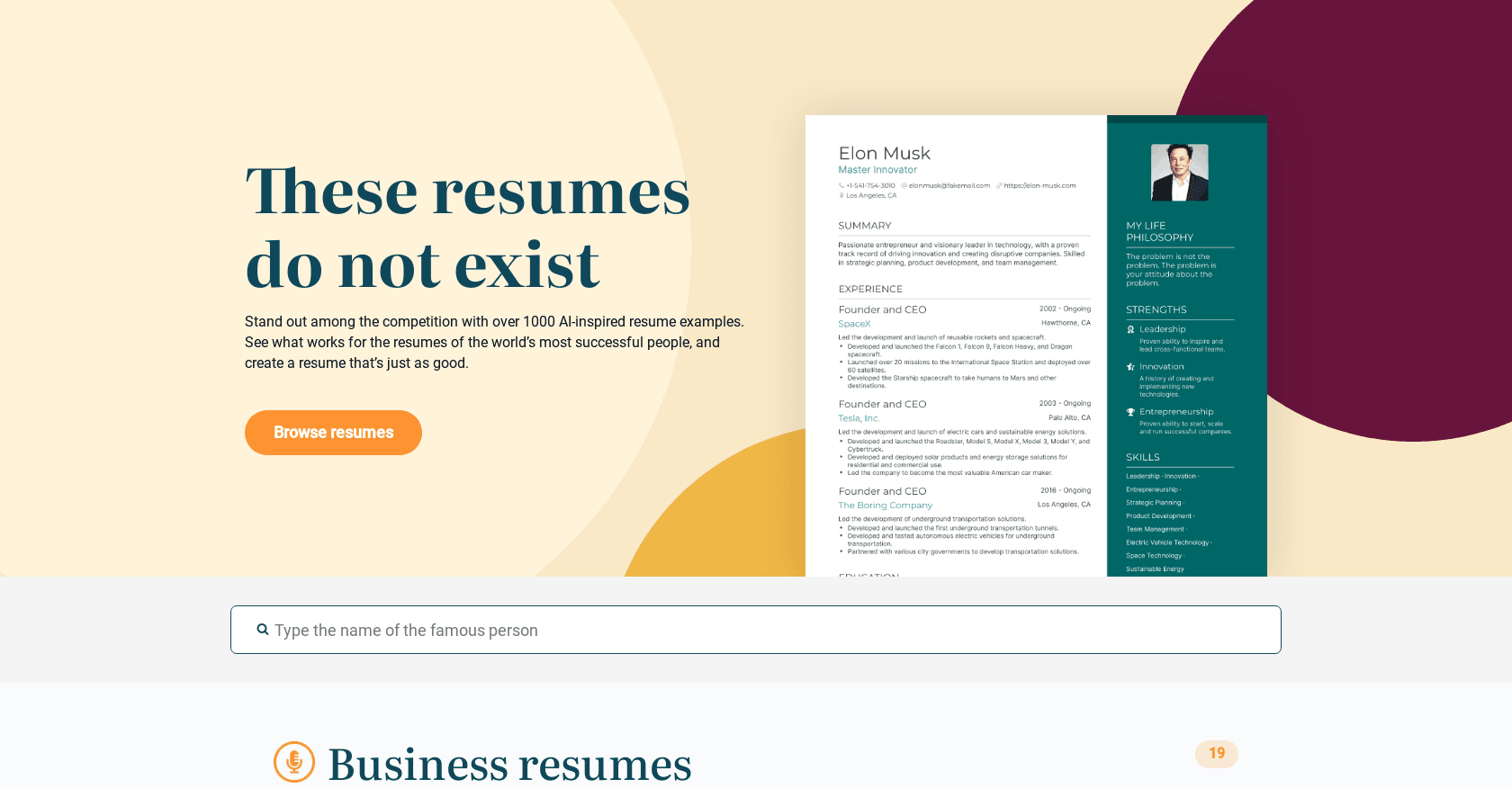
Task: Click the Innovation star icon
Action: tap(1130, 367)
